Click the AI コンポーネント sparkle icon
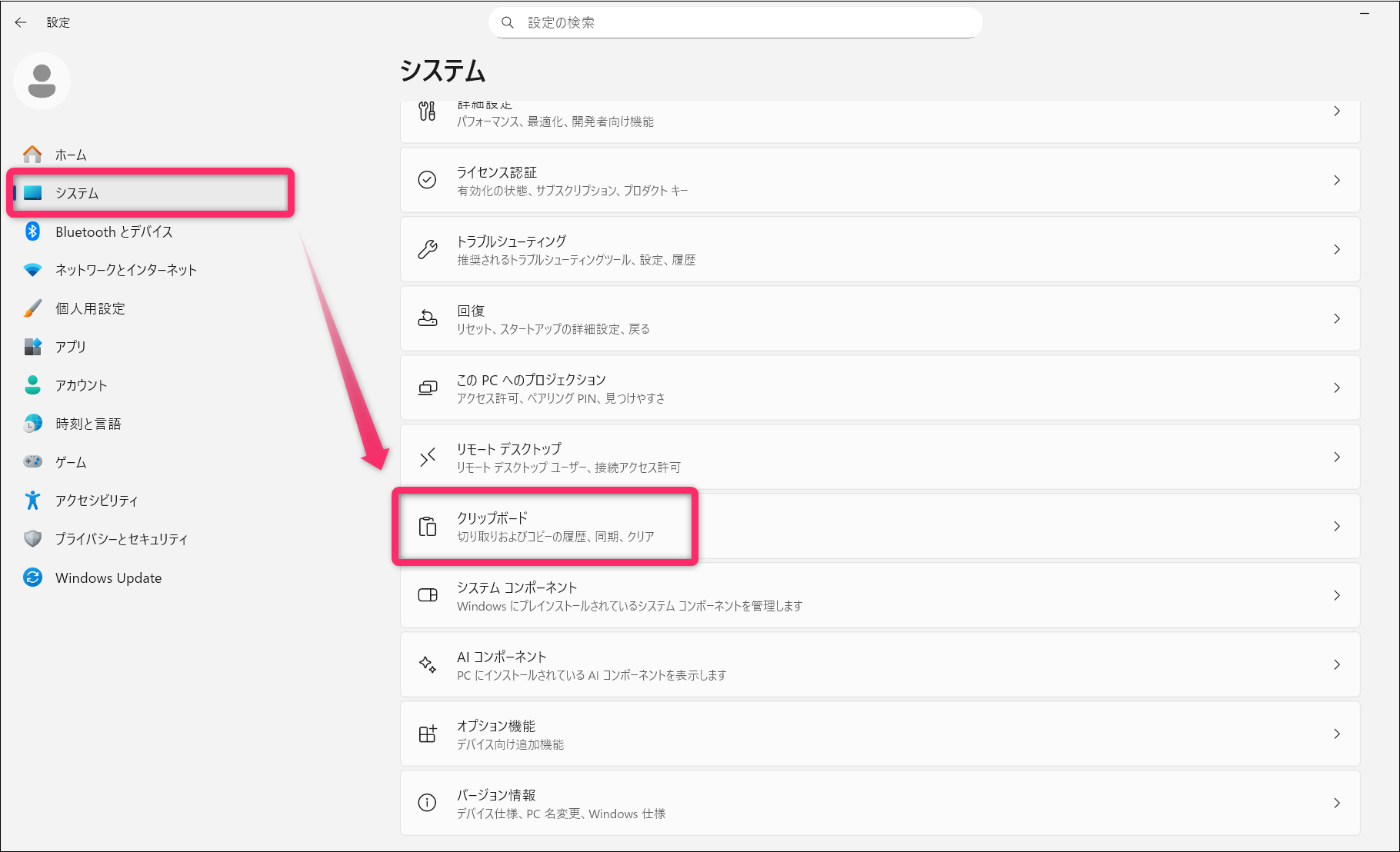Image resolution: width=1400 pixels, height=852 pixels. [x=428, y=664]
